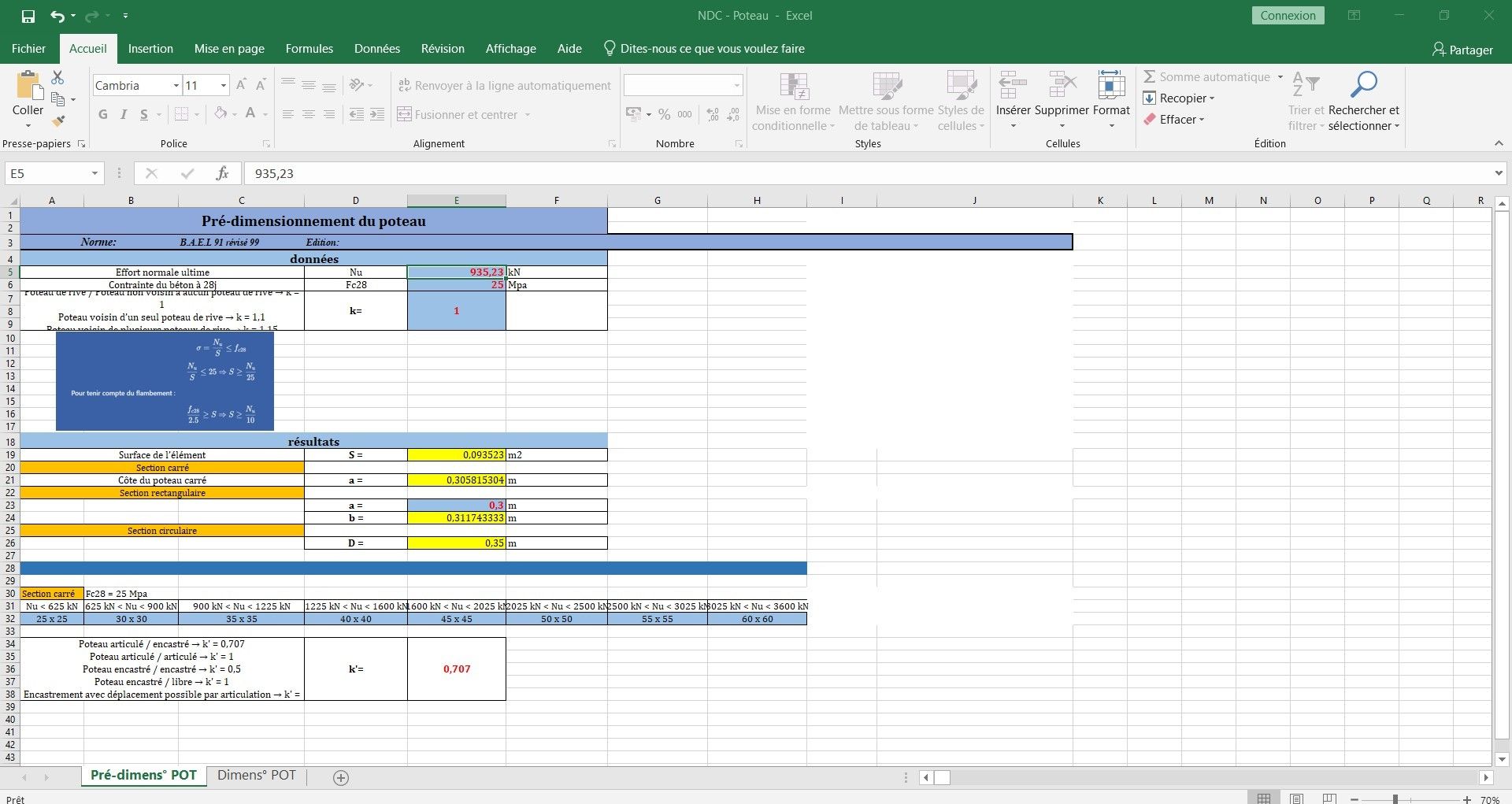This screenshot has height=804, width=1512.
Task: Click the zoom slider handle
Action: (1395, 799)
